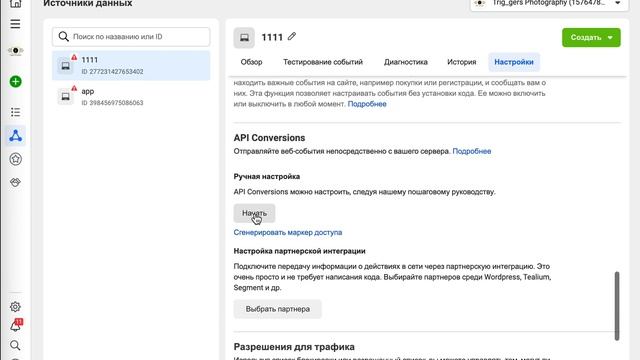Click the Настройка партнерской интеграции subheading
Screen dimensions: 640x360
[299, 251]
